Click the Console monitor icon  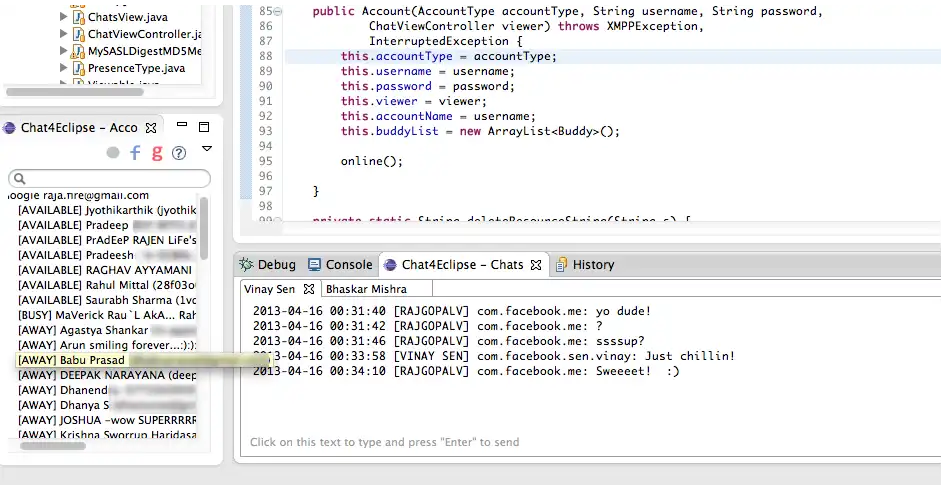point(314,264)
